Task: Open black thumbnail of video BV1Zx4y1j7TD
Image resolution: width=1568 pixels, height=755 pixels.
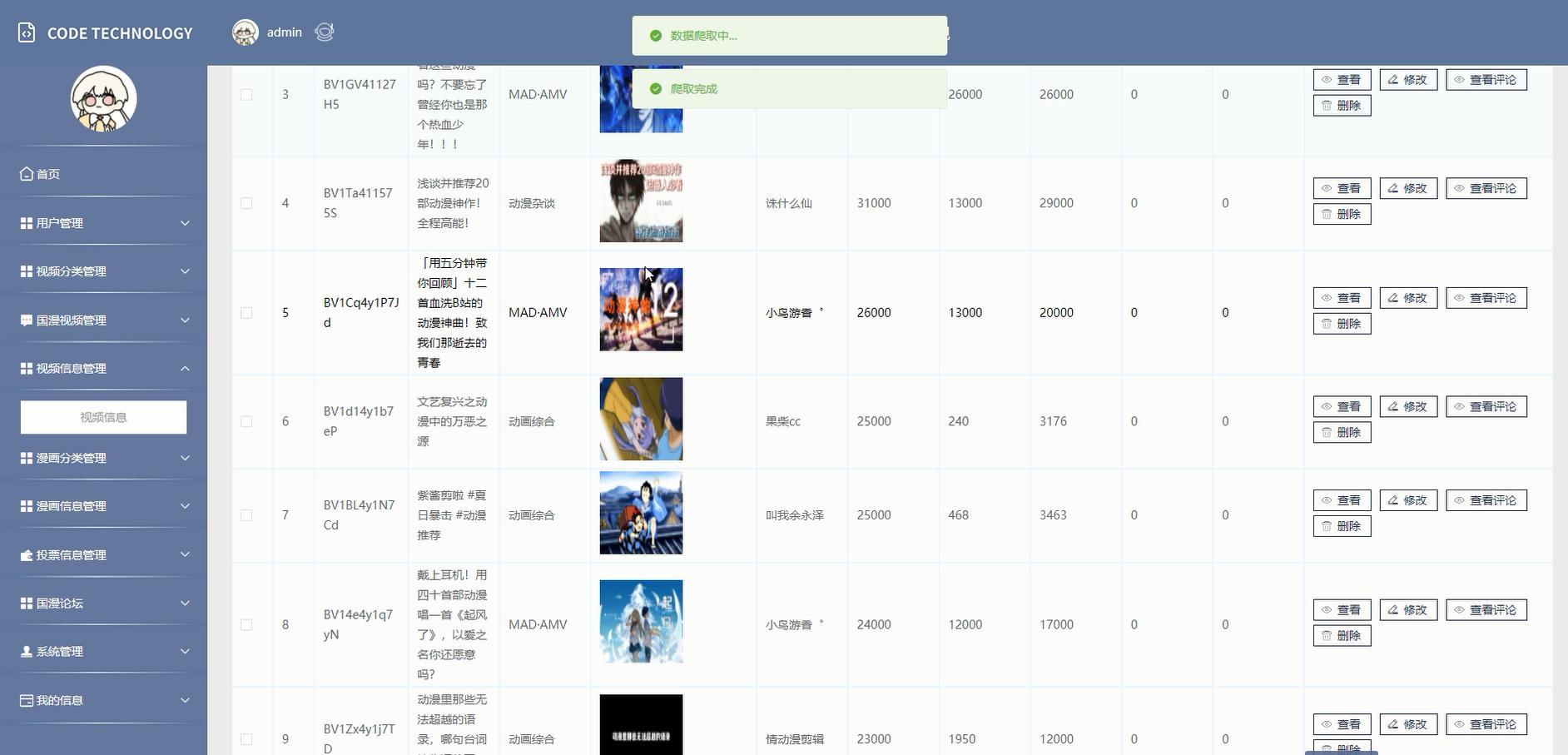Action: pyautogui.click(x=641, y=725)
